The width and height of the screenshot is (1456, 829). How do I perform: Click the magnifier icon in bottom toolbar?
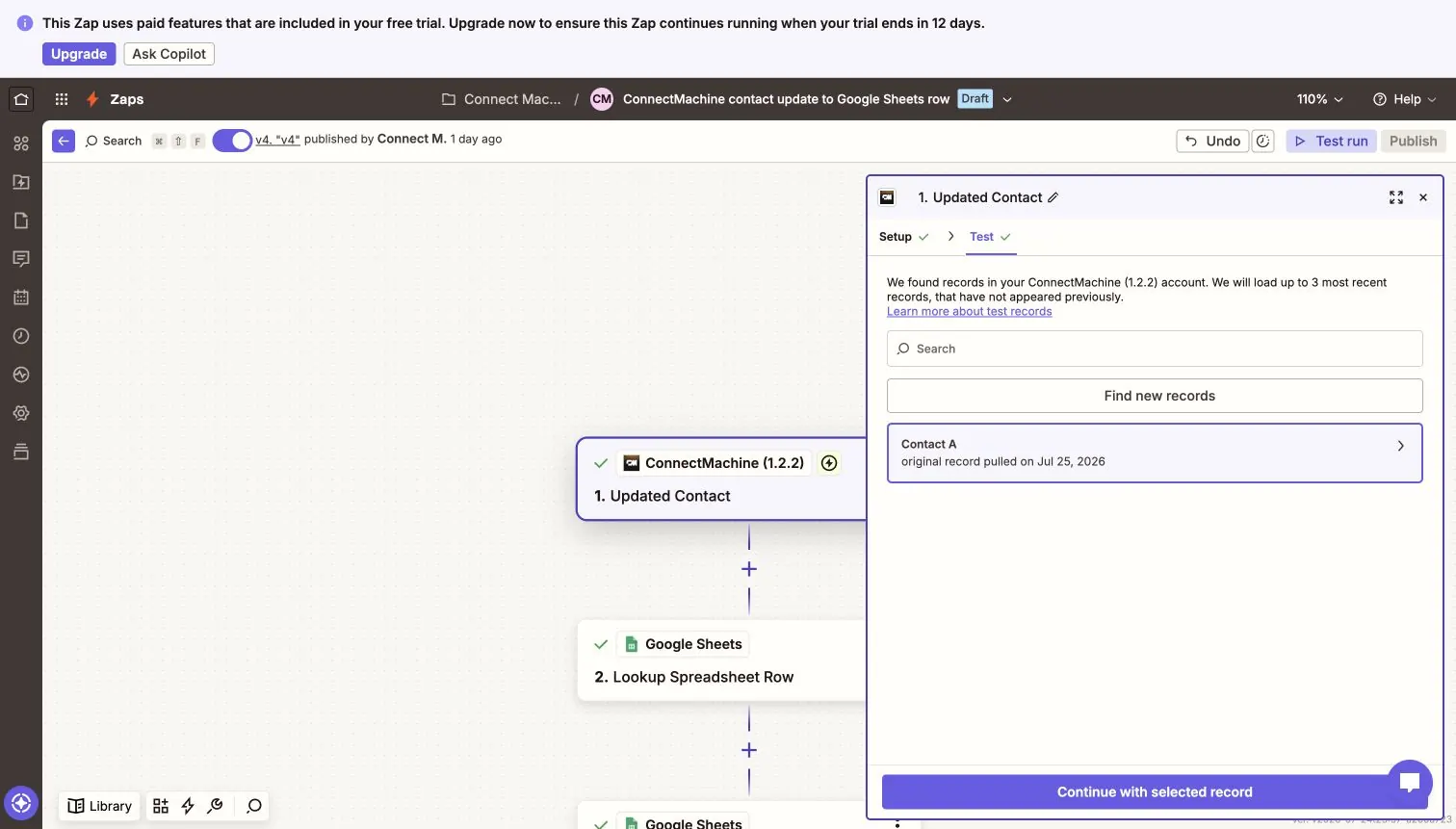pyautogui.click(x=254, y=806)
